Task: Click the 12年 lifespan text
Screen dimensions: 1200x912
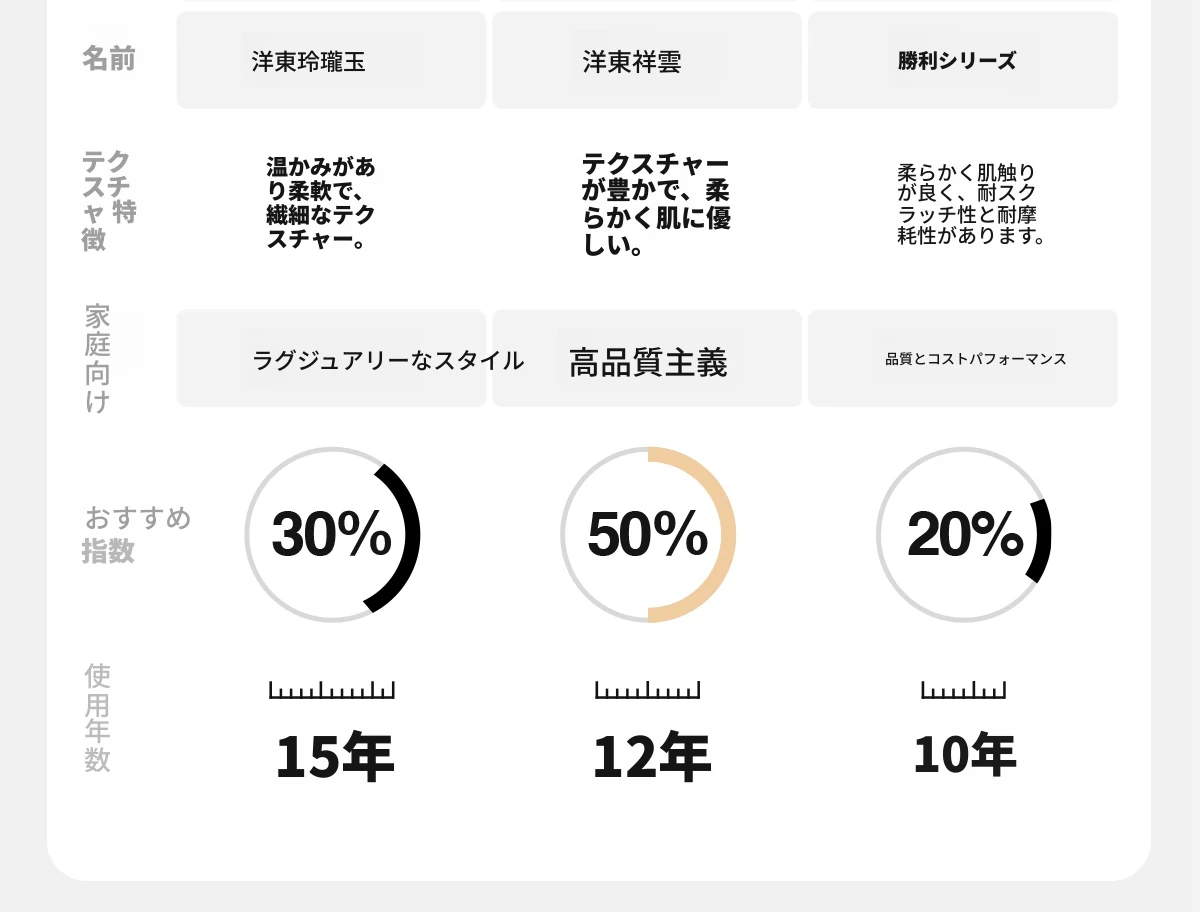Action: [x=651, y=757]
